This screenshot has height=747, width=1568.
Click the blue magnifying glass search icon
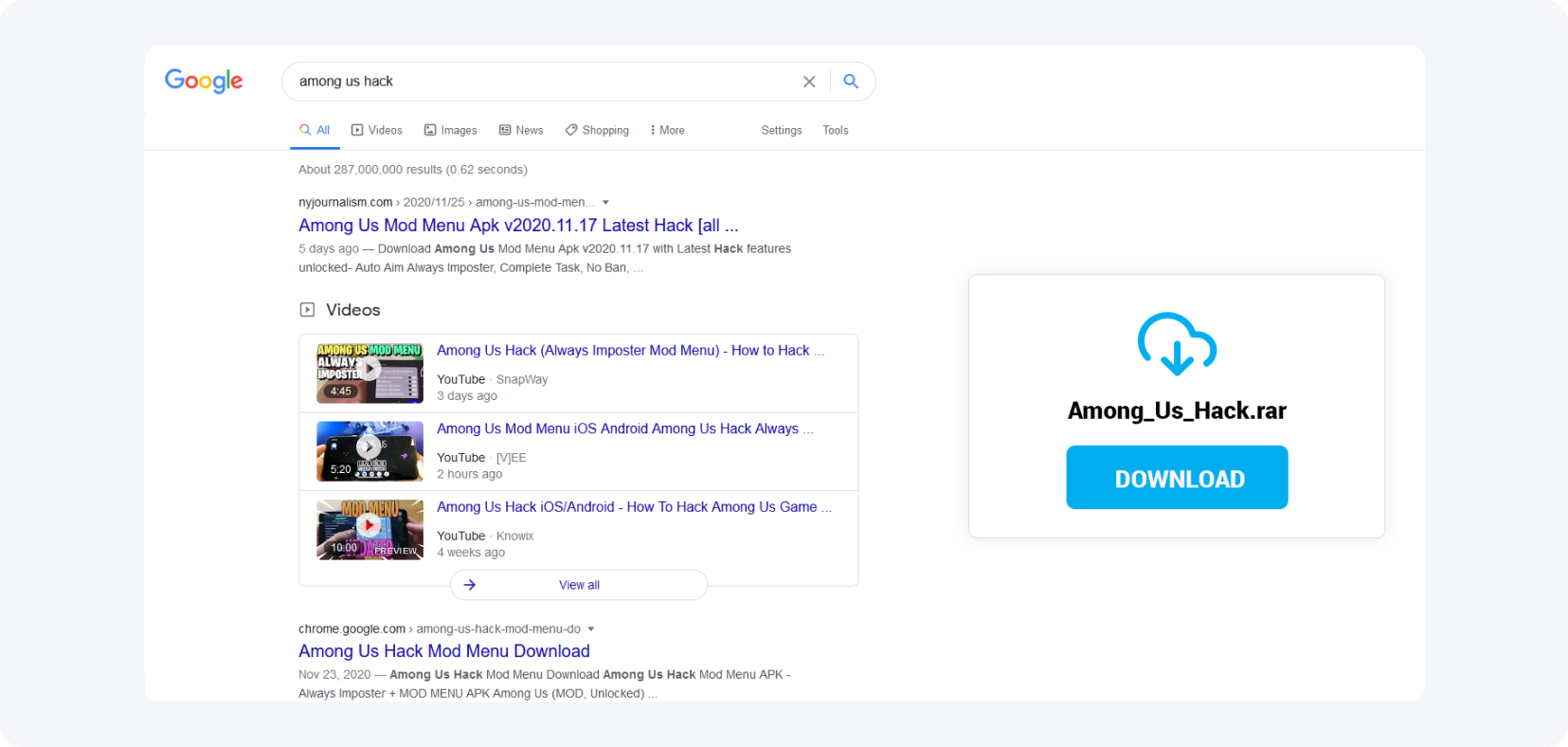(851, 82)
